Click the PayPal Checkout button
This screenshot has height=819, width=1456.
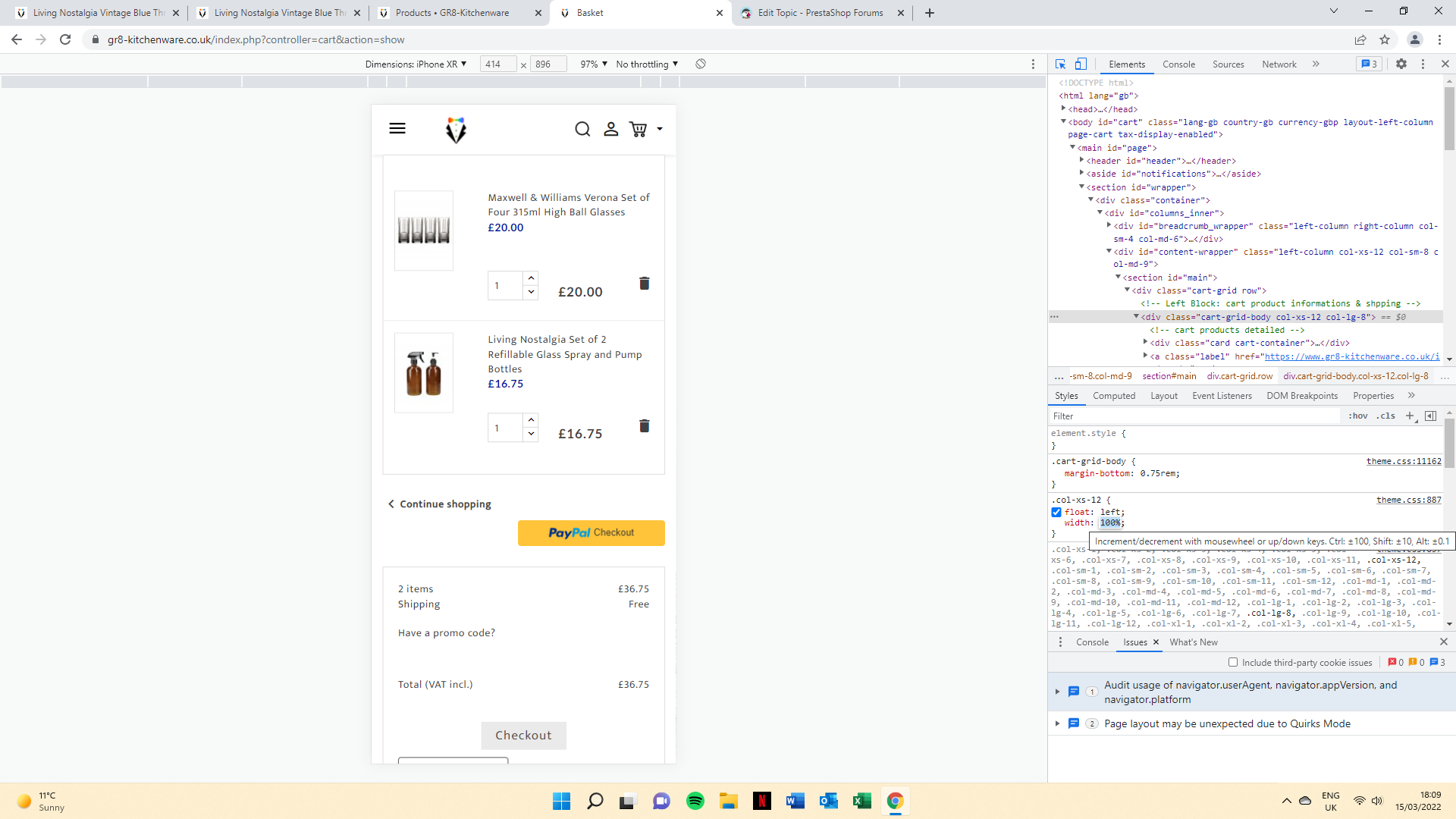[x=591, y=532]
